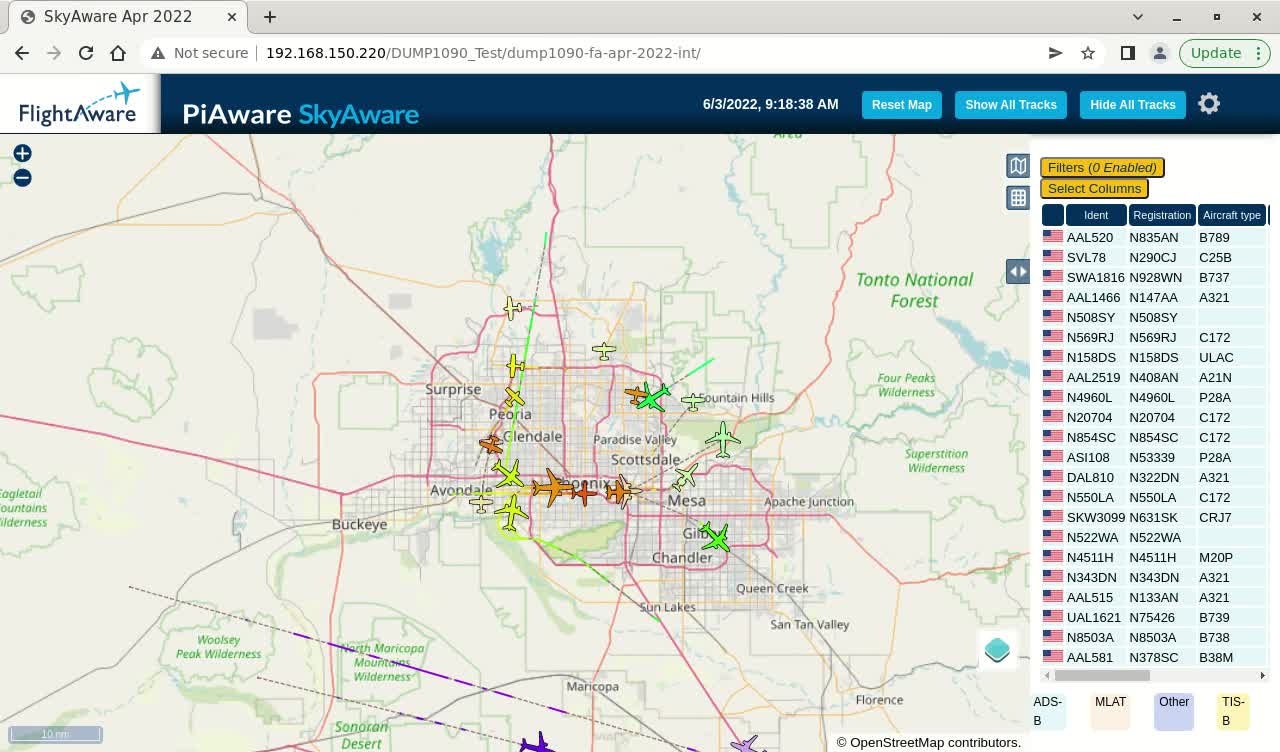
Task: Select AAL515 aircraft row
Action: click(1154, 597)
